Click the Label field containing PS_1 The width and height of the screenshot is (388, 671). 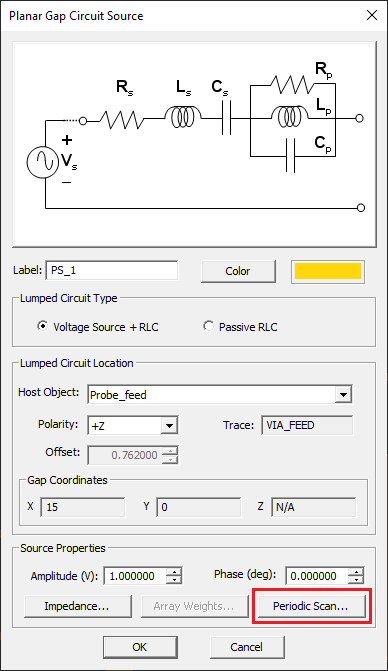[x=112, y=270]
